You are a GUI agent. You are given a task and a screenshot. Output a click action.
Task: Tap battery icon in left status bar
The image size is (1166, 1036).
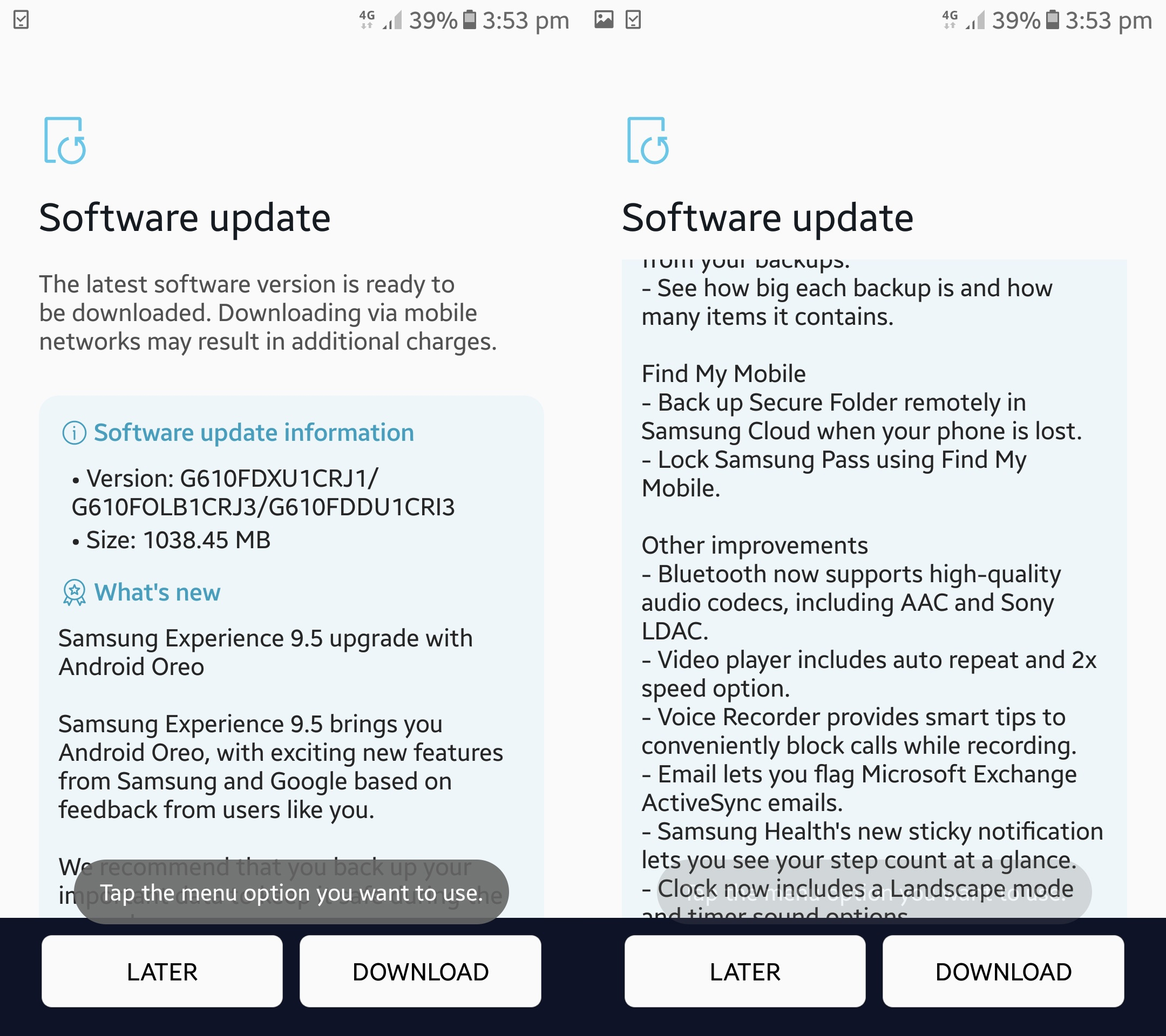pos(470,20)
